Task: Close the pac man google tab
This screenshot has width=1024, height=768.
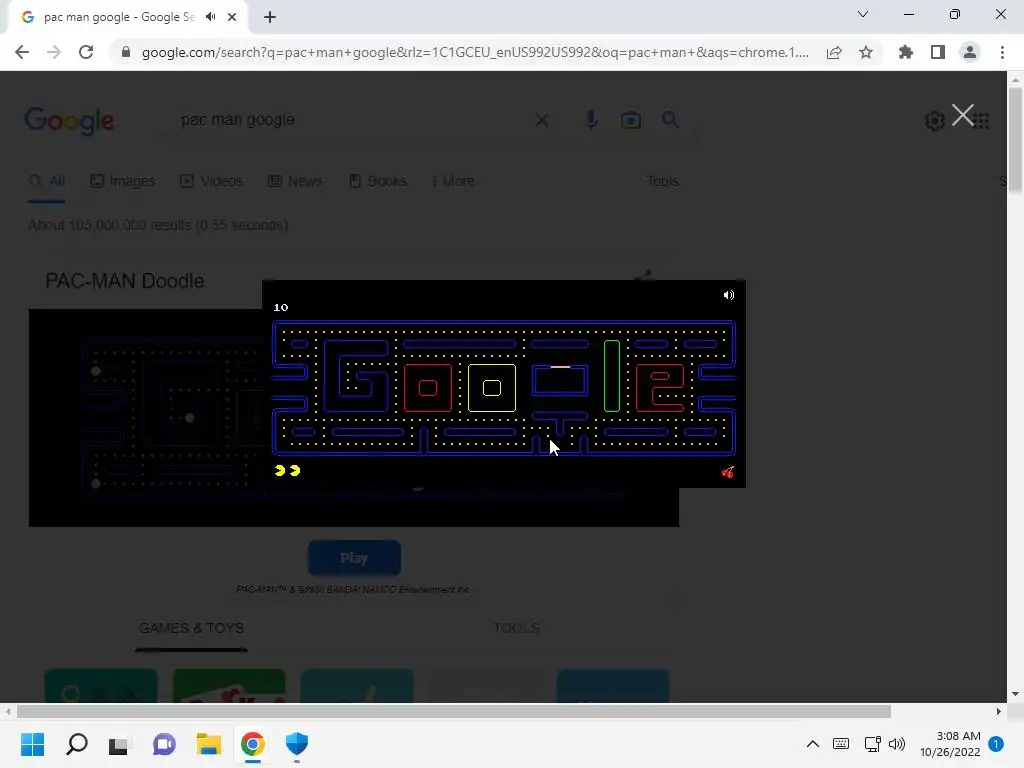Action: click(x=232, y=17)
